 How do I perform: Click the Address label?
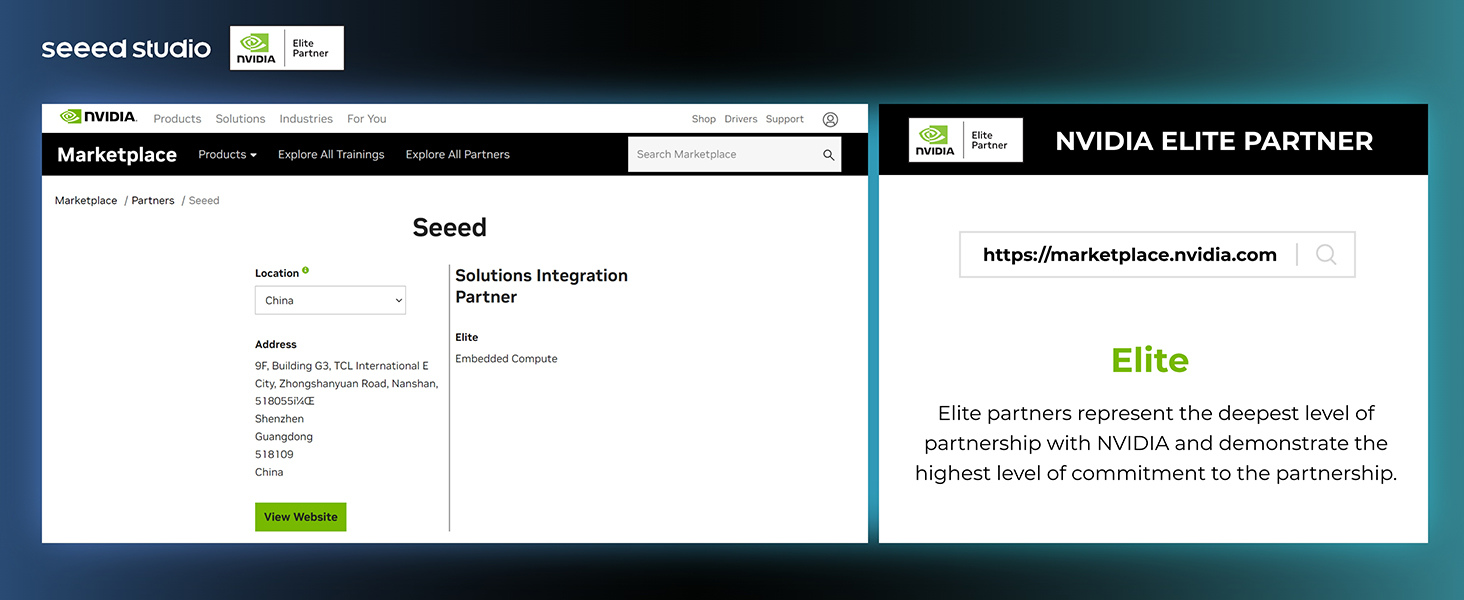(275, 344)
